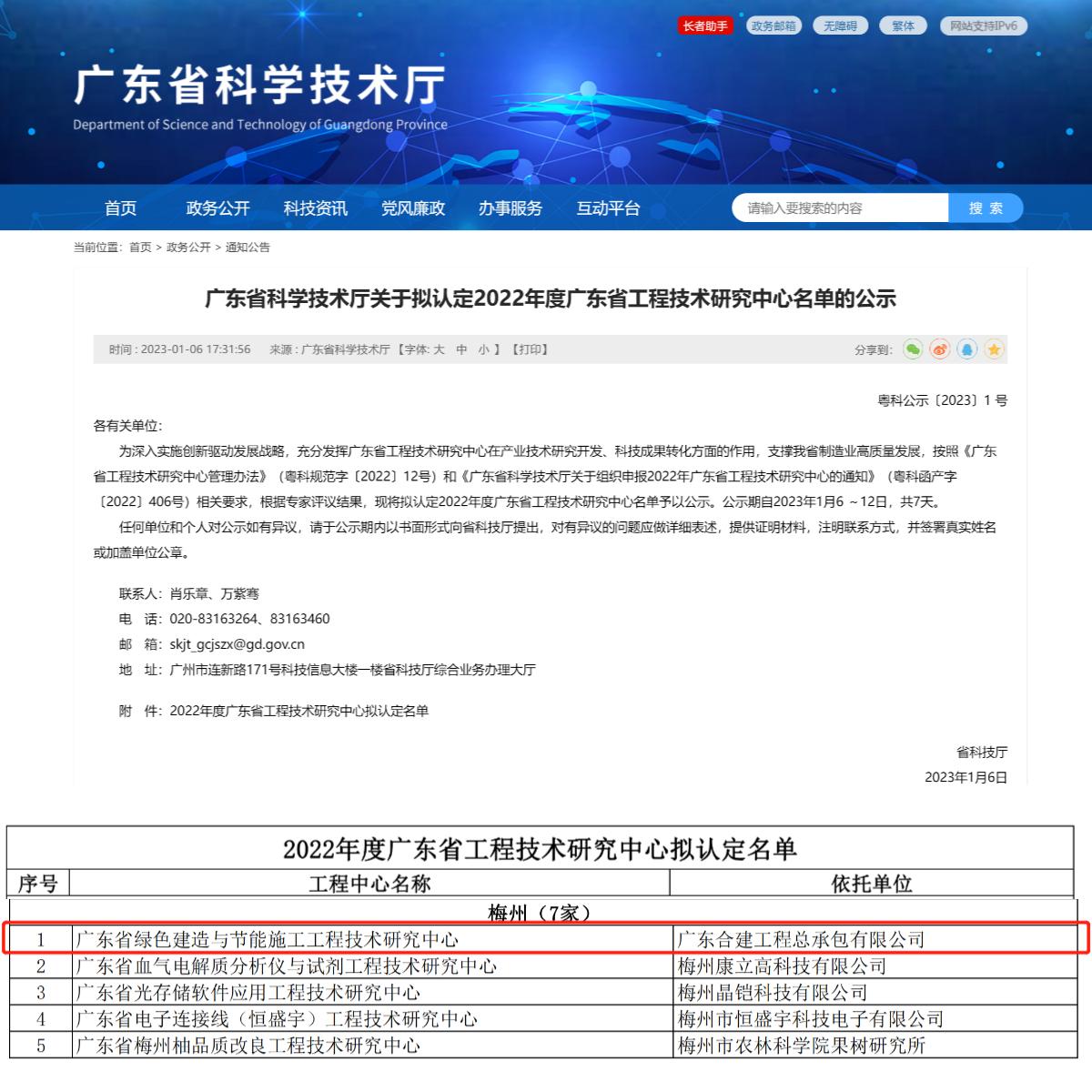
Task: Select the medium font size 中
Action: [x=461, y=349]
